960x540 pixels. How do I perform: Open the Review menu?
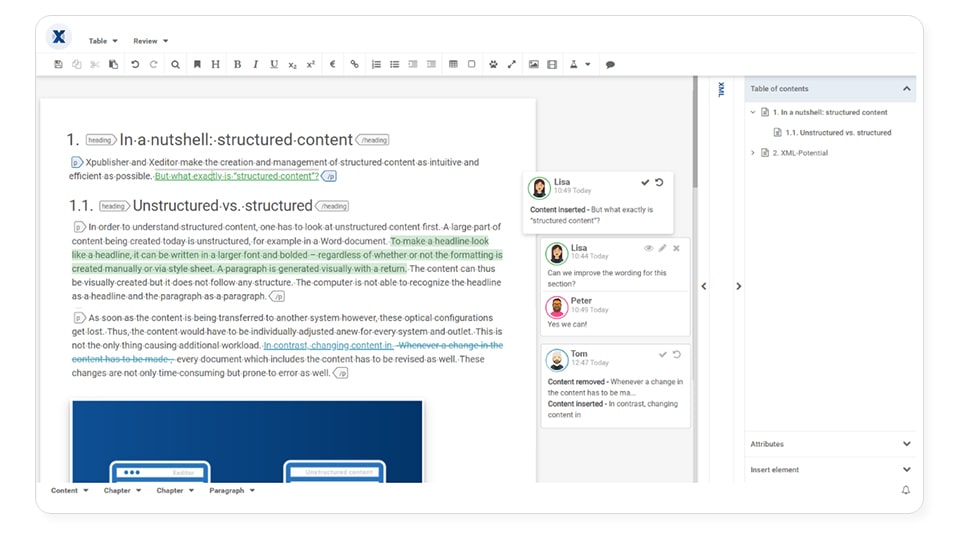click(x=151, y=41)
